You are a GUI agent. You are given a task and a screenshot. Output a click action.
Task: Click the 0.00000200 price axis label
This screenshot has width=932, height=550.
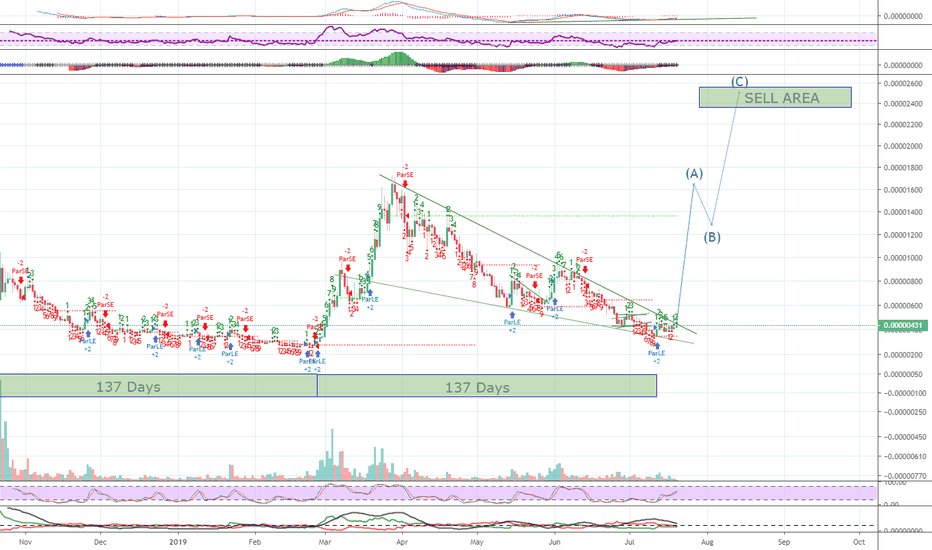903,355
